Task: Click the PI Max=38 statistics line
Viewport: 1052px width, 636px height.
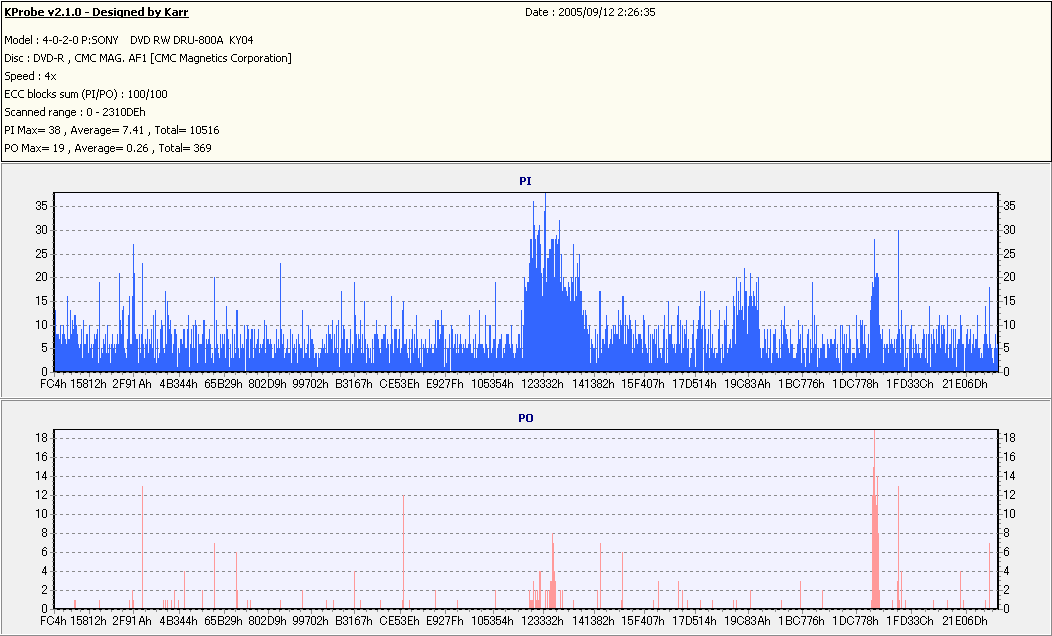Action: click(x=111, y=130)
